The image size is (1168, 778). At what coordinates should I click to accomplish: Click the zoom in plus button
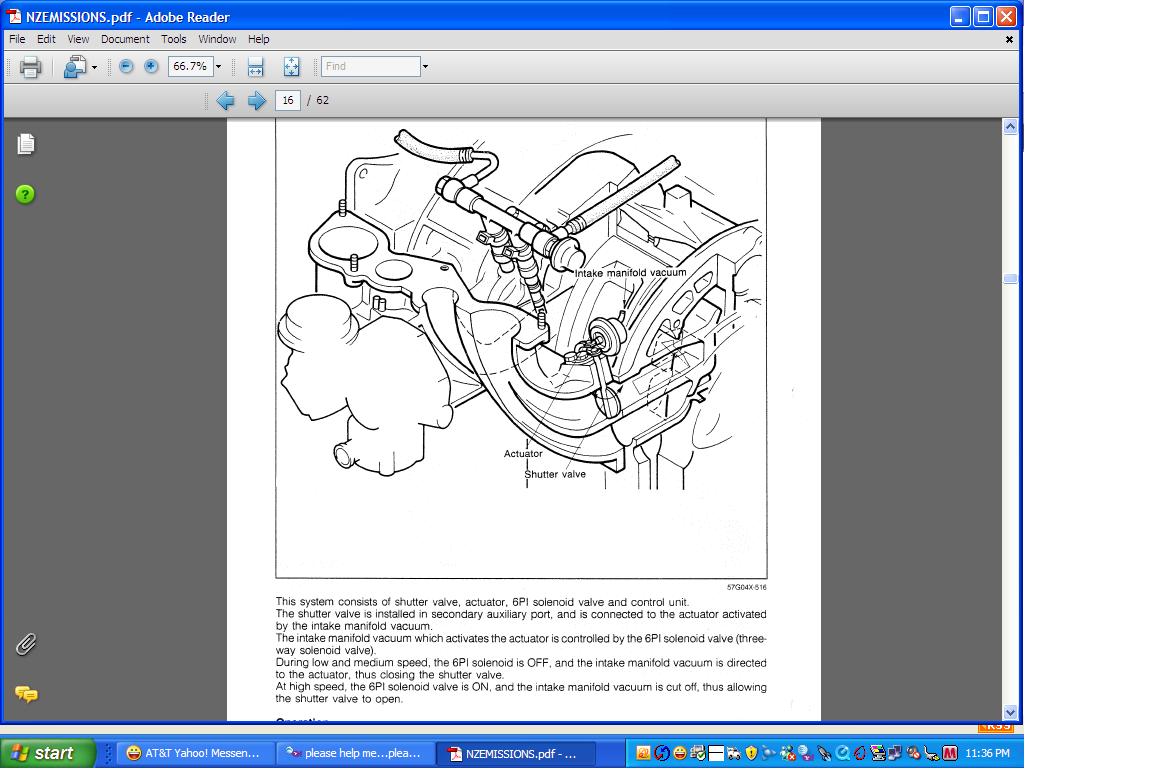151,67
